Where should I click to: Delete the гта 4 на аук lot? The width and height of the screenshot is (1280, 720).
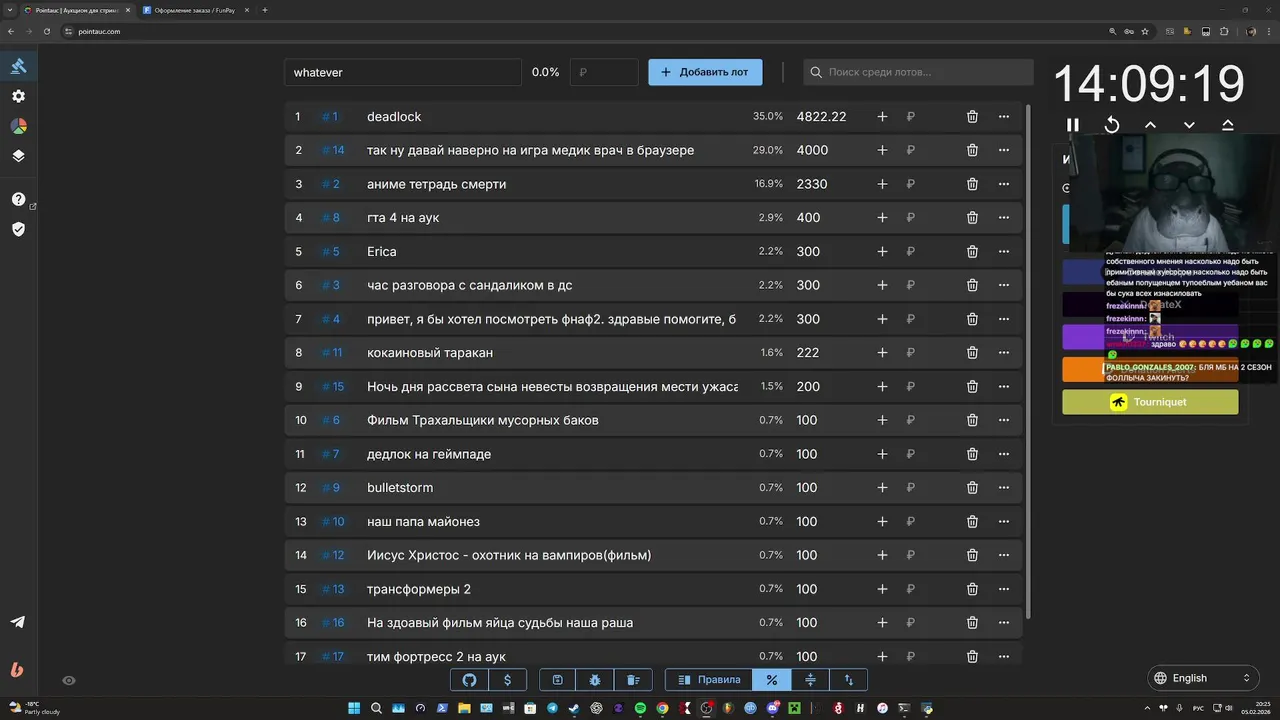click(972, 218)
